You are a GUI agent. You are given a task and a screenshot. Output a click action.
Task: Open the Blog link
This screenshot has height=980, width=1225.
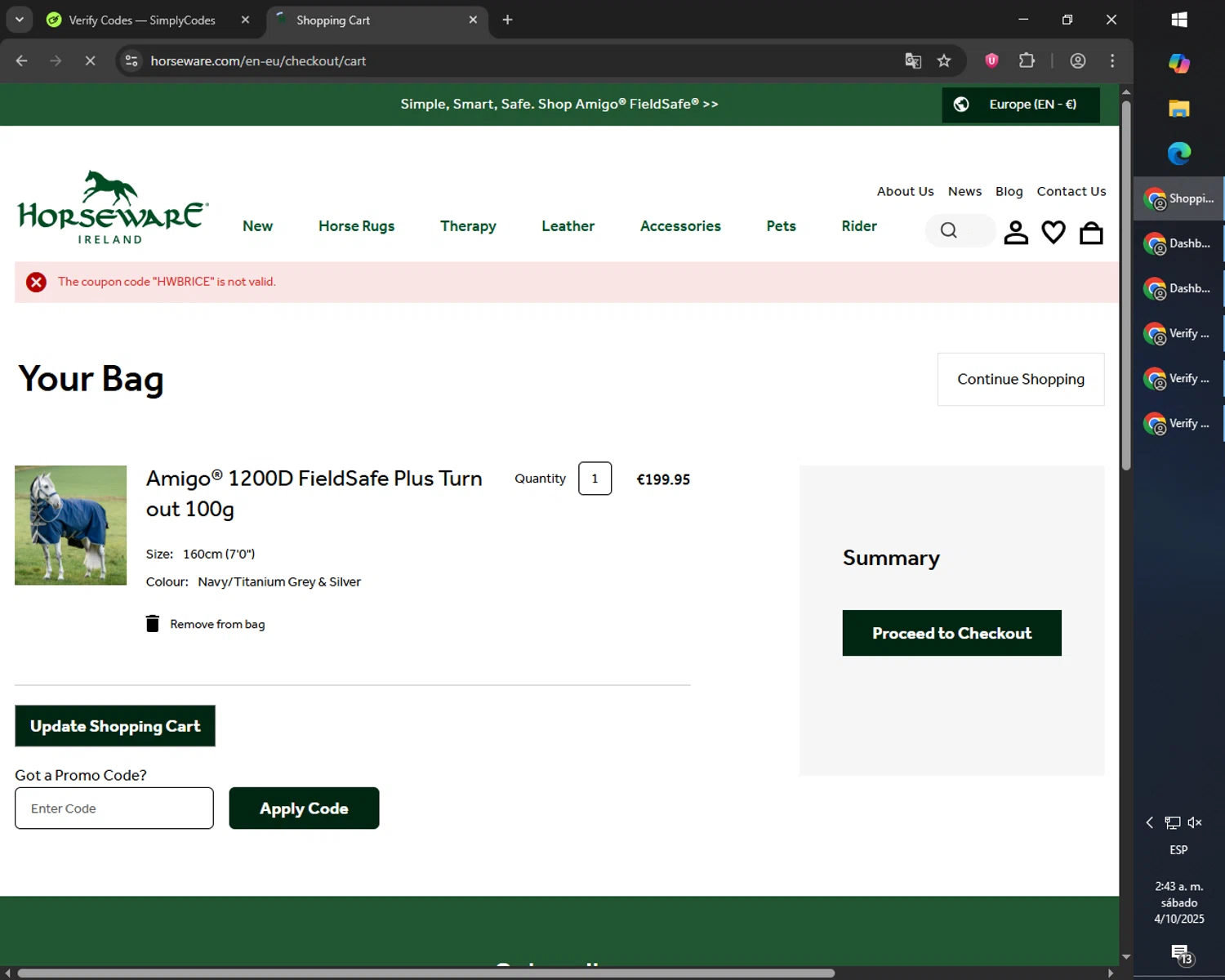[x=1009, y=191]
